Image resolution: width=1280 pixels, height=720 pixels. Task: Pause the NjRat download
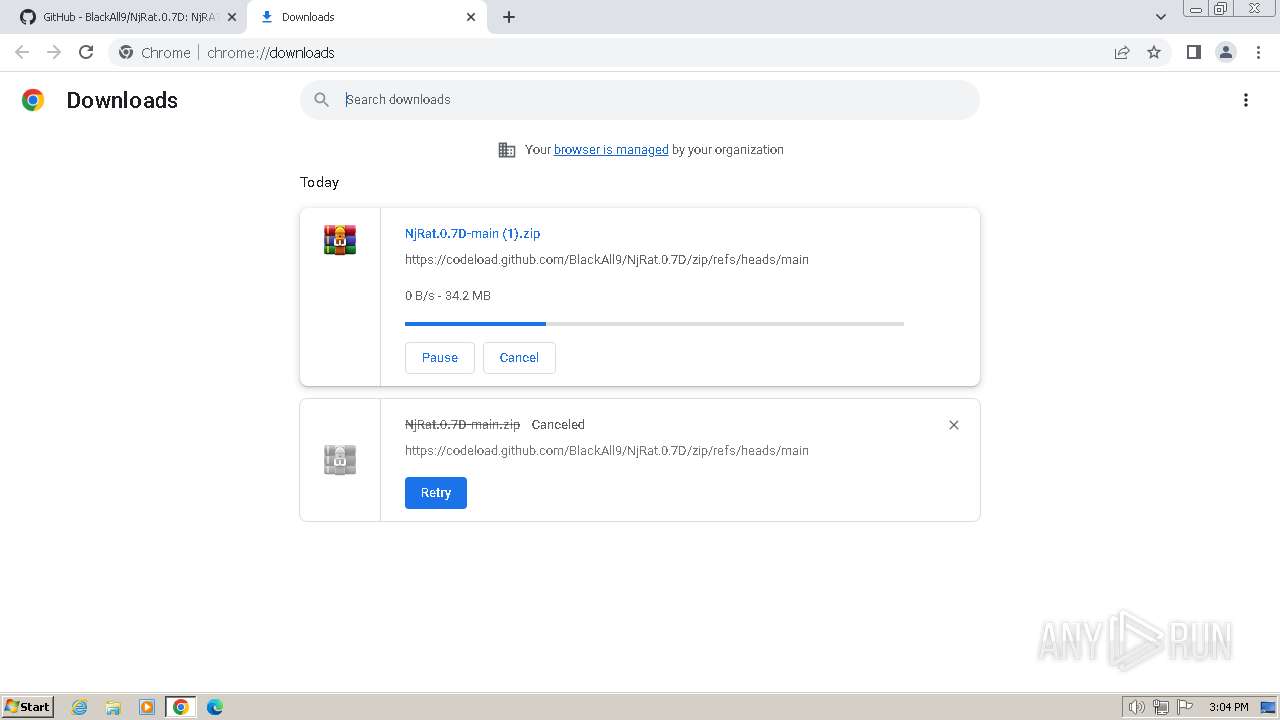pos(440,358)
